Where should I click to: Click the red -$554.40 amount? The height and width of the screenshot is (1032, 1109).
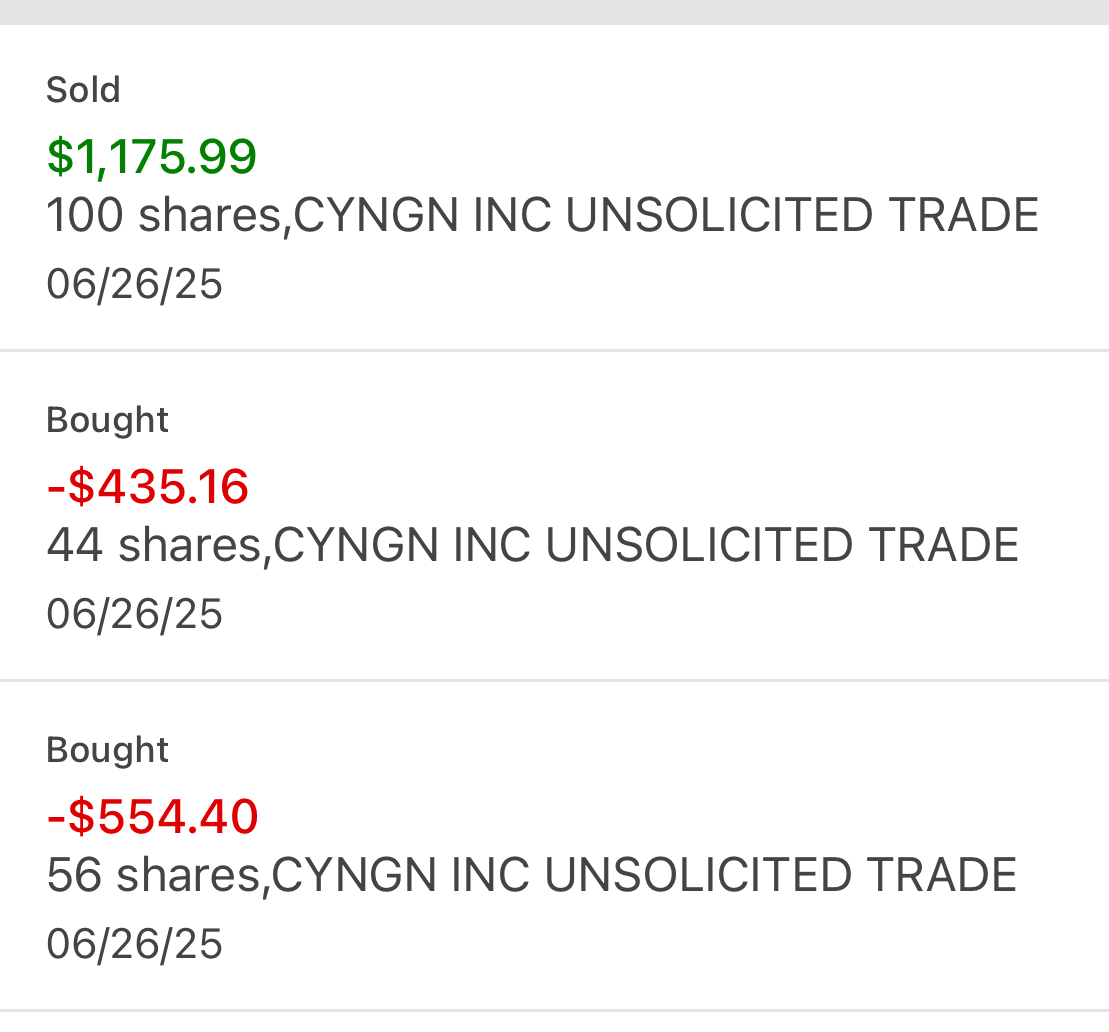152,817
